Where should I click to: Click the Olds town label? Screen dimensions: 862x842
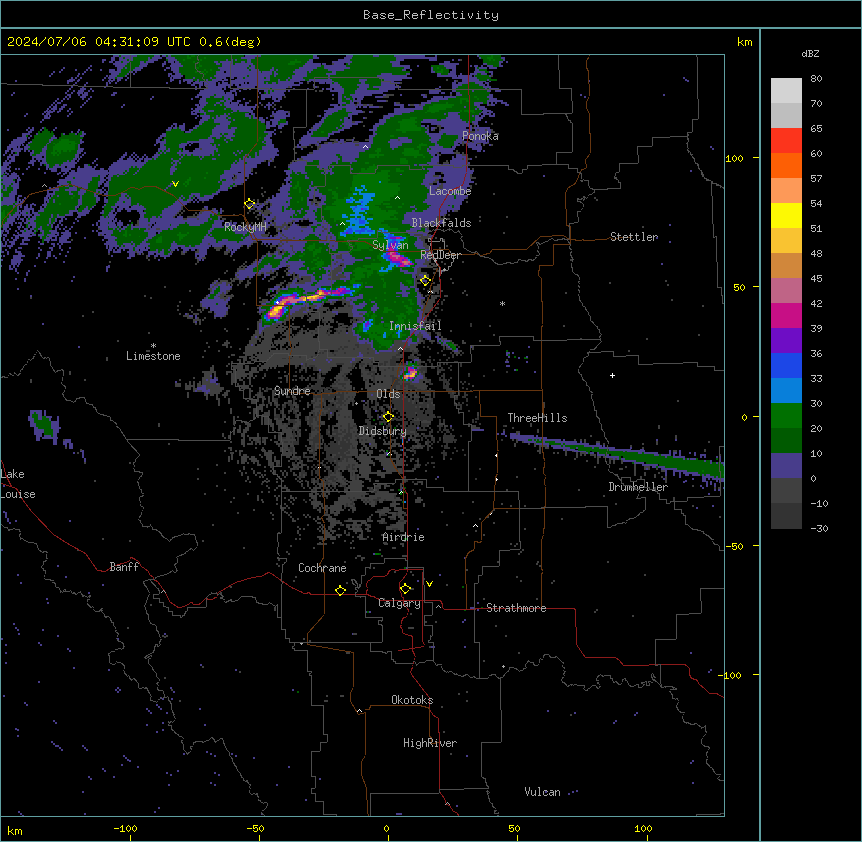(x=388, y=394)
